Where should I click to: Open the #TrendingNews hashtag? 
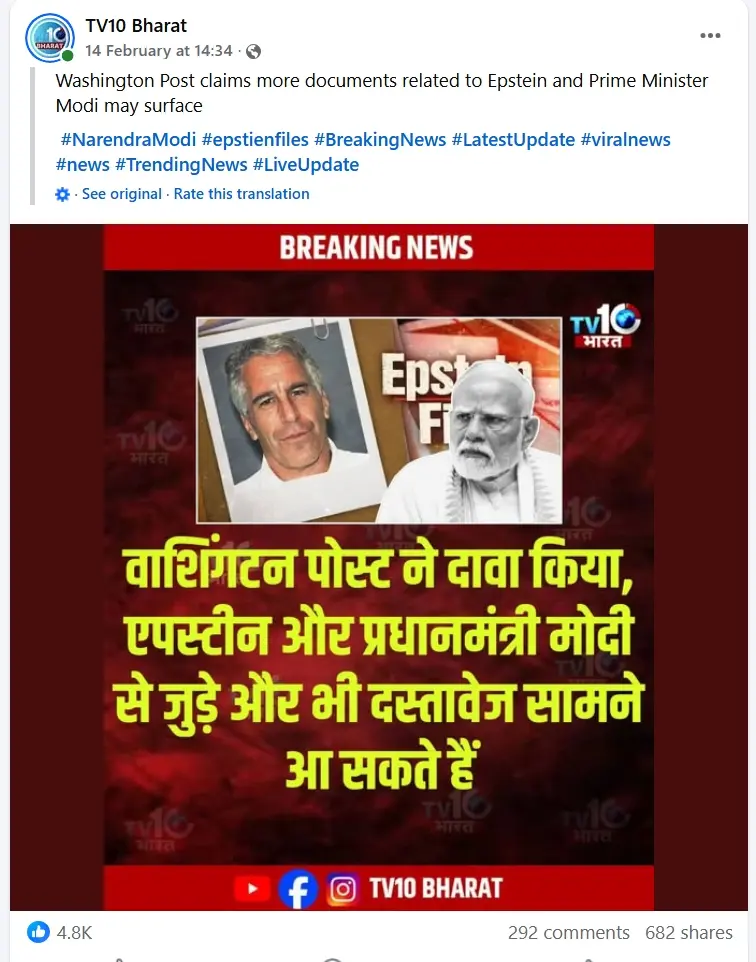[181, 165]
